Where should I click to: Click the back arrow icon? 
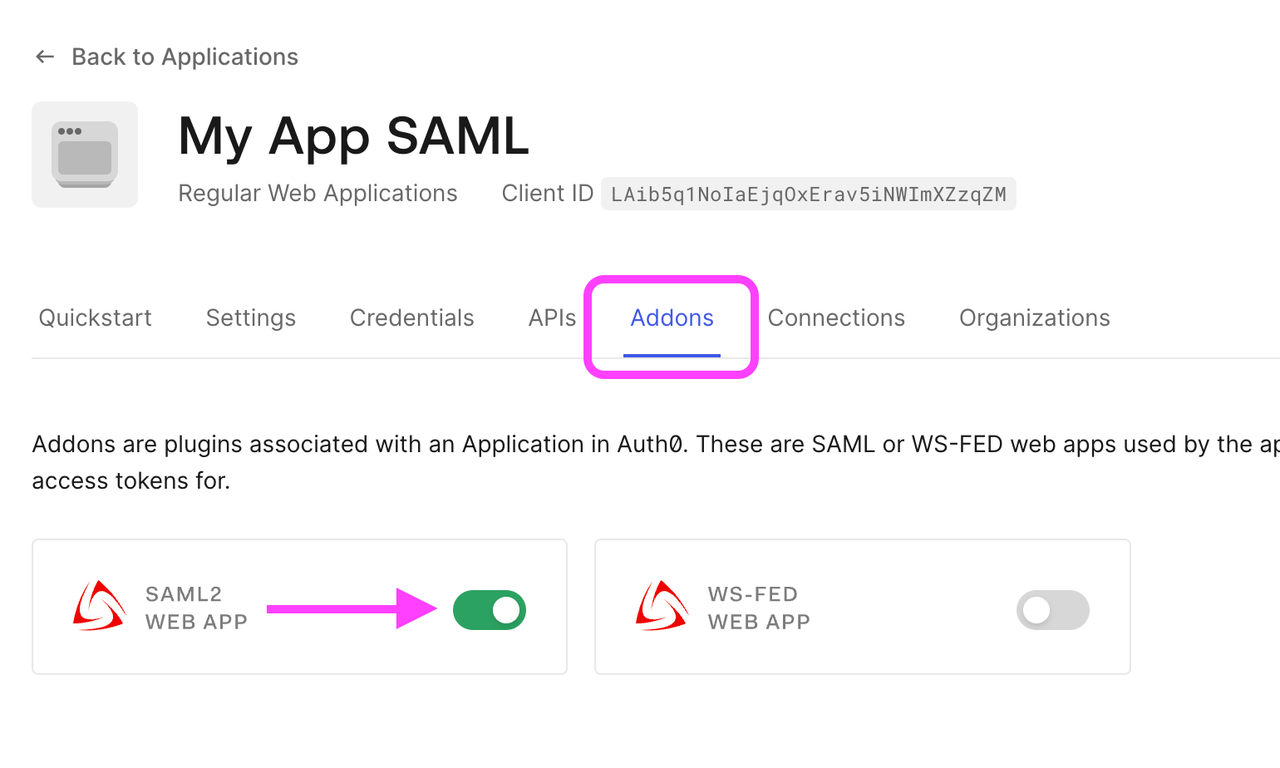(x=44, y=56)
